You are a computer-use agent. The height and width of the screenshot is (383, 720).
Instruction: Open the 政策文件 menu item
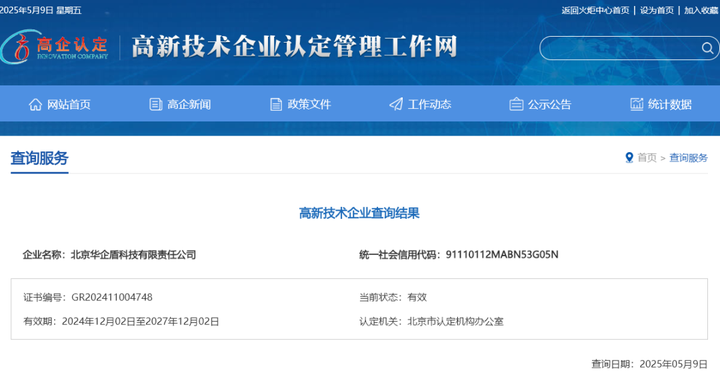300,105
